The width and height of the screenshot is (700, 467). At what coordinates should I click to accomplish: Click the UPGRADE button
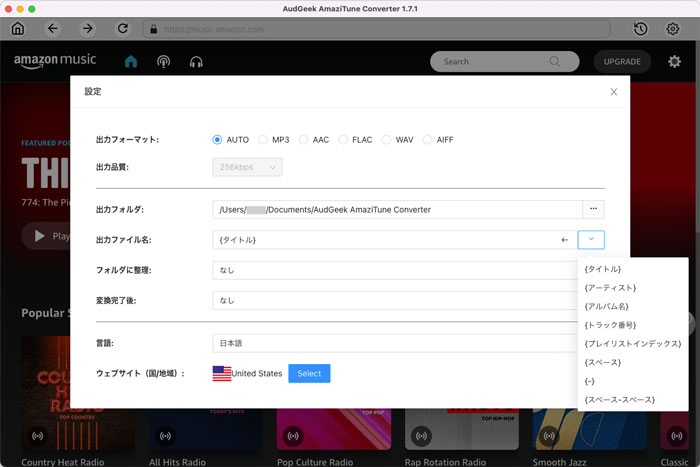622,62
